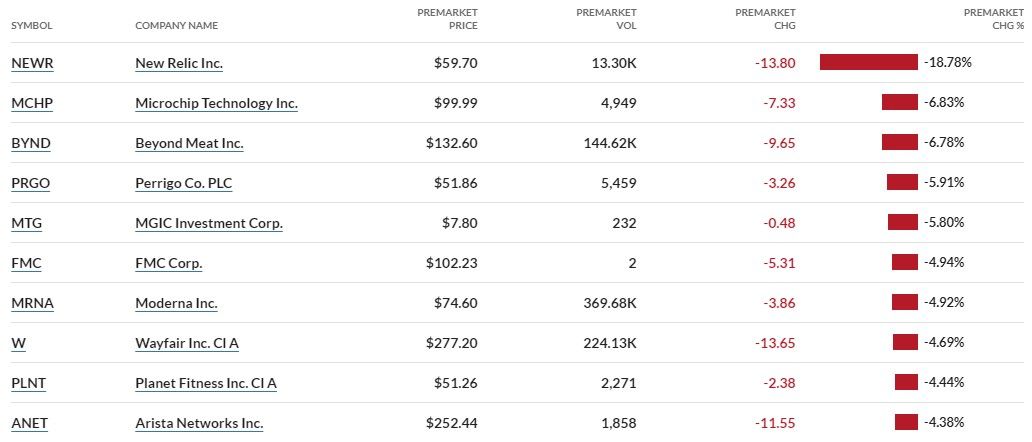Click Microchip Technology Inc. link
Viewport: 1032px width, 442px height.
point(216,103)
